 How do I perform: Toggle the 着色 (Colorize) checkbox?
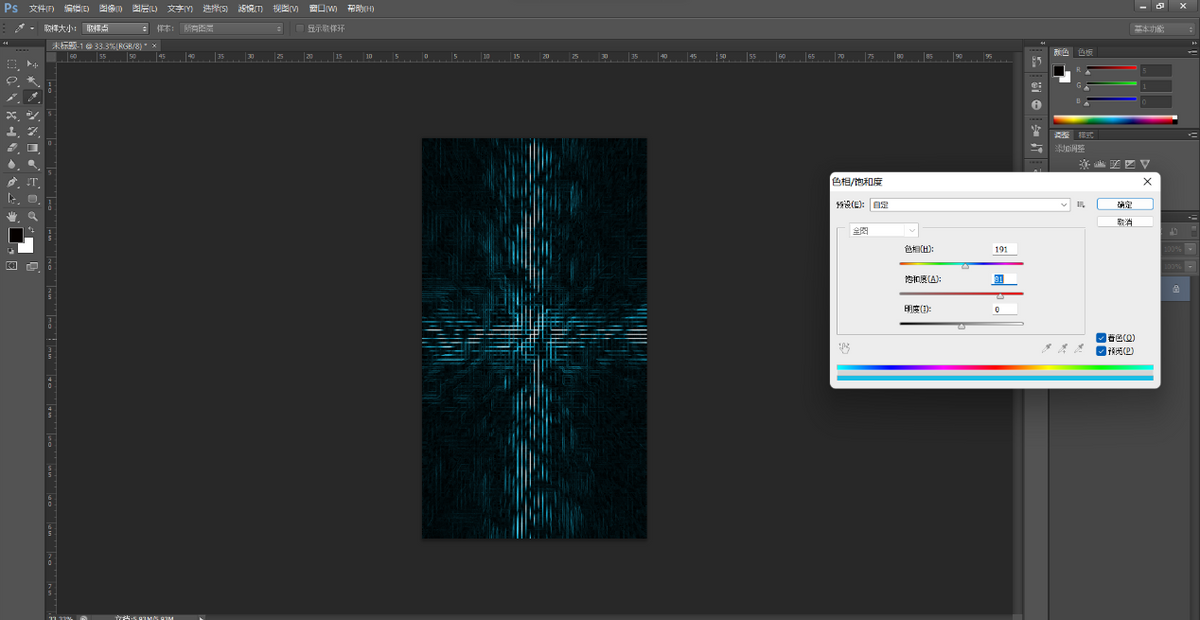pyautogui.click(x=1101, y=338)
